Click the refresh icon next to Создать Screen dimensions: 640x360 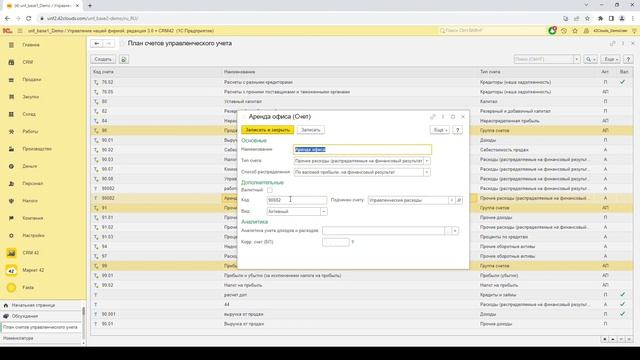click(x=124, y=60)
